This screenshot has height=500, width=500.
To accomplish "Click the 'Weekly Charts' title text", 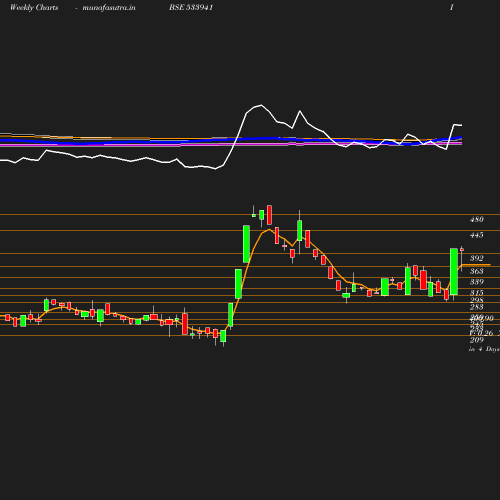I will click(34, 7).
